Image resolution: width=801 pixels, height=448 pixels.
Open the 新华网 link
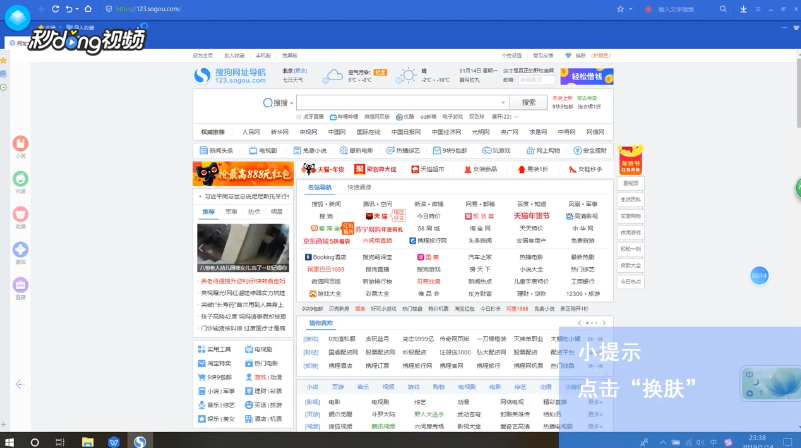pos(279,132)
